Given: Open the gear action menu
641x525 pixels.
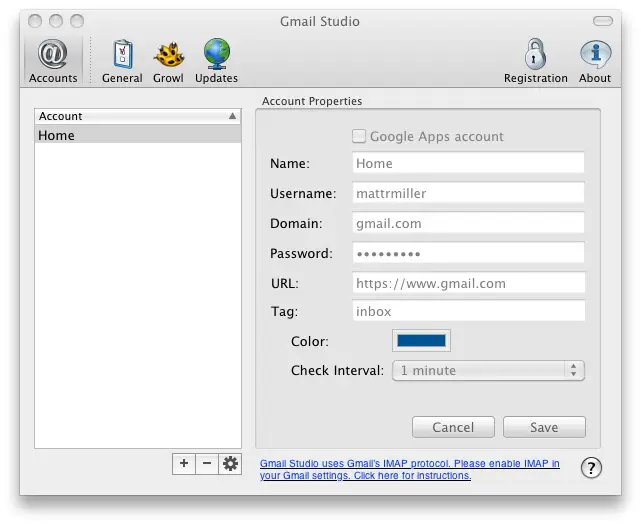Looking at the screenshot, I should point(230,464).
